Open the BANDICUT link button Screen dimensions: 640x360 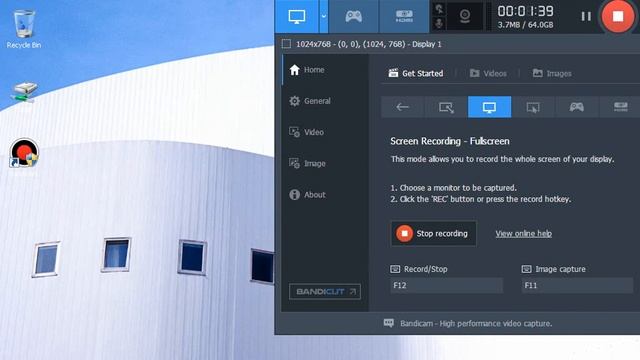pos(325,291)
